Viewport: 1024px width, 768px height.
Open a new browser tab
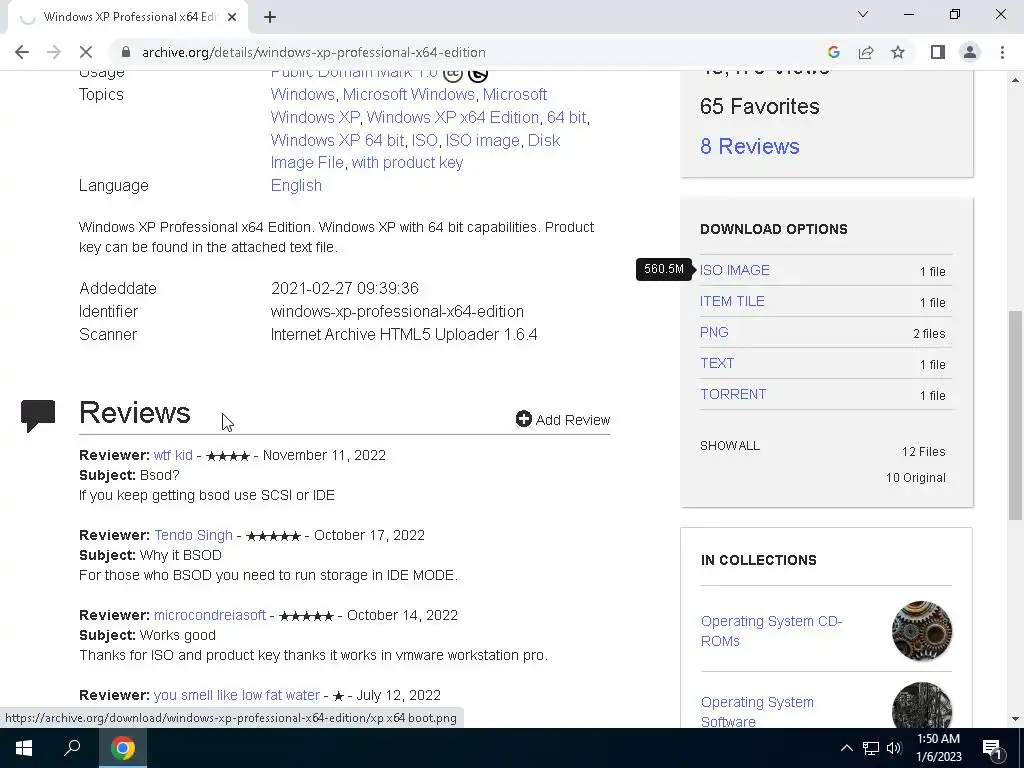coord(270,17)
